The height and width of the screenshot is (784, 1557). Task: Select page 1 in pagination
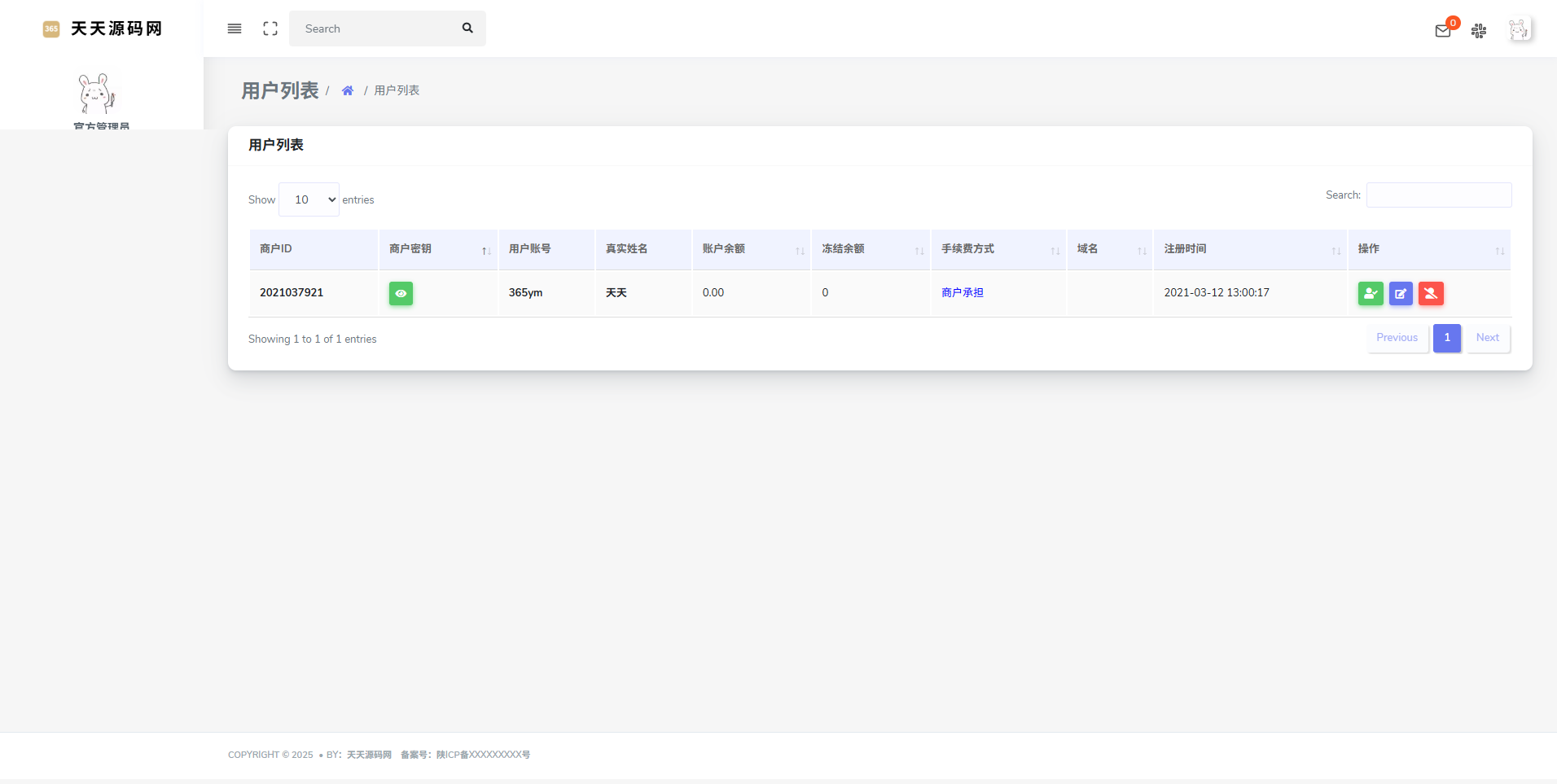[x=1446, y=338]
